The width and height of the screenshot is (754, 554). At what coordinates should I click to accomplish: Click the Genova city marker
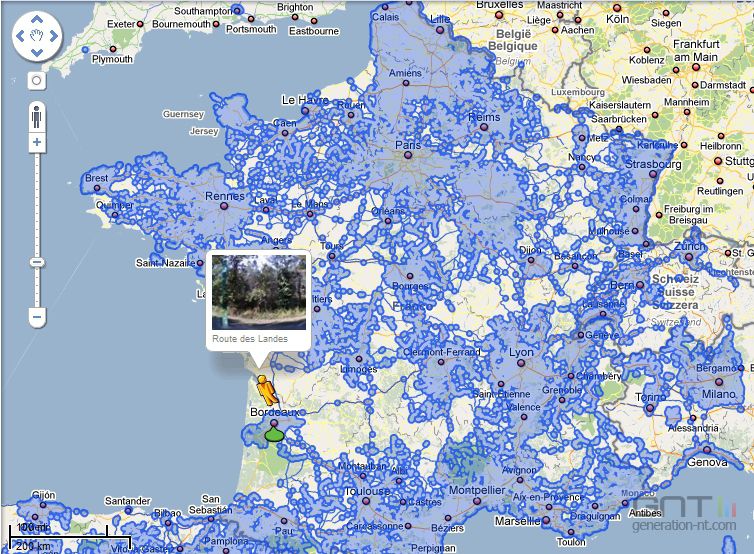706,450
